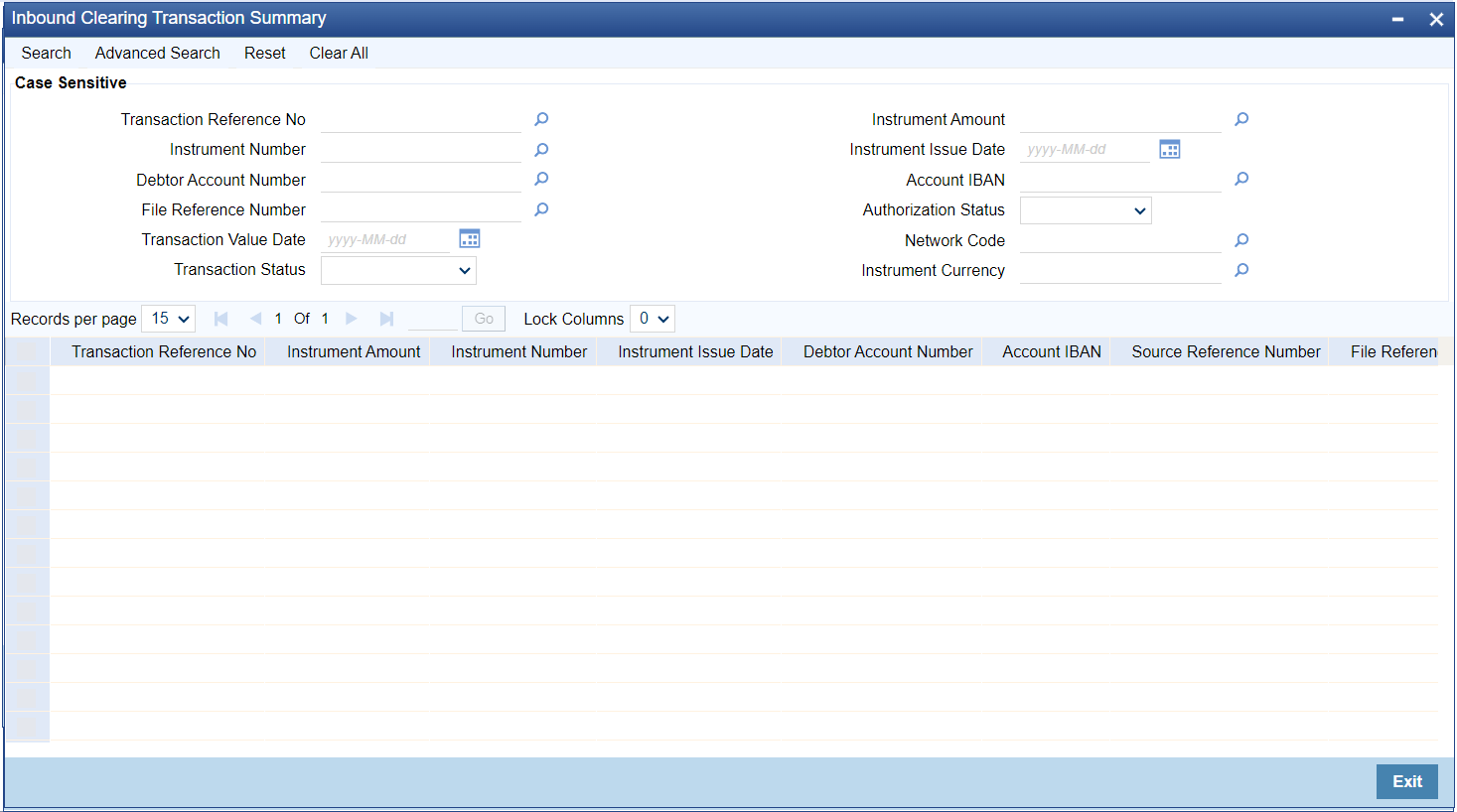Minimize the Inbound Clearing Transaction Summary window
This screenshot has width=1457, height=812.
[1397, 19]
